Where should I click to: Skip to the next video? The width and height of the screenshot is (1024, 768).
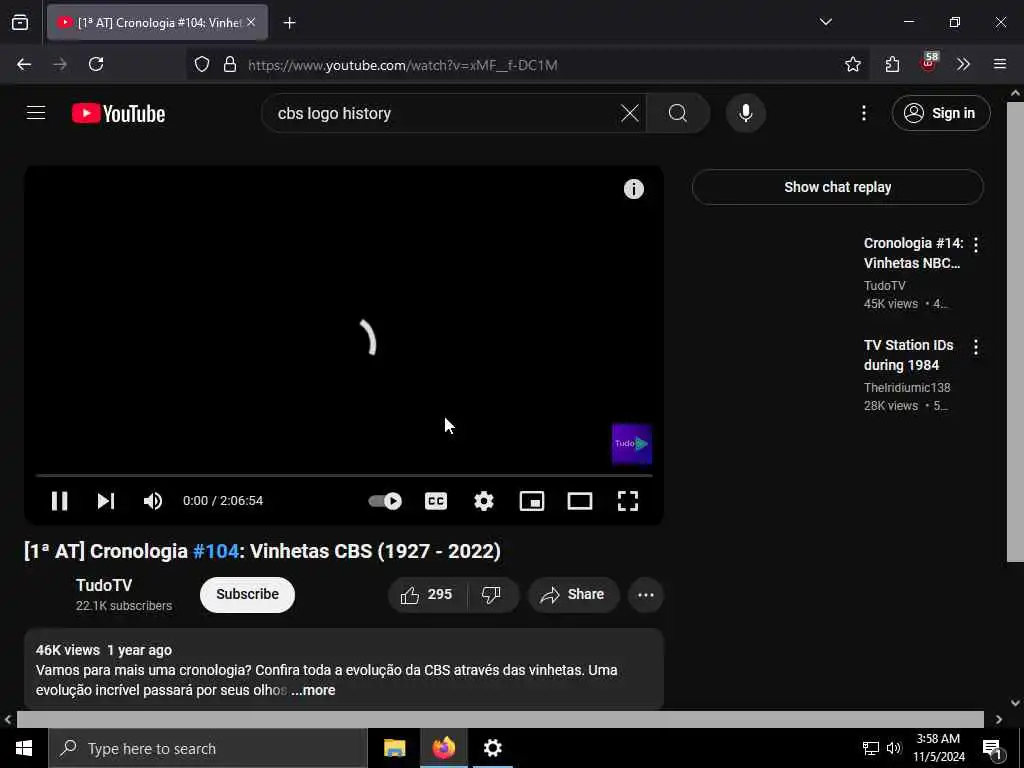pos(106,501)
